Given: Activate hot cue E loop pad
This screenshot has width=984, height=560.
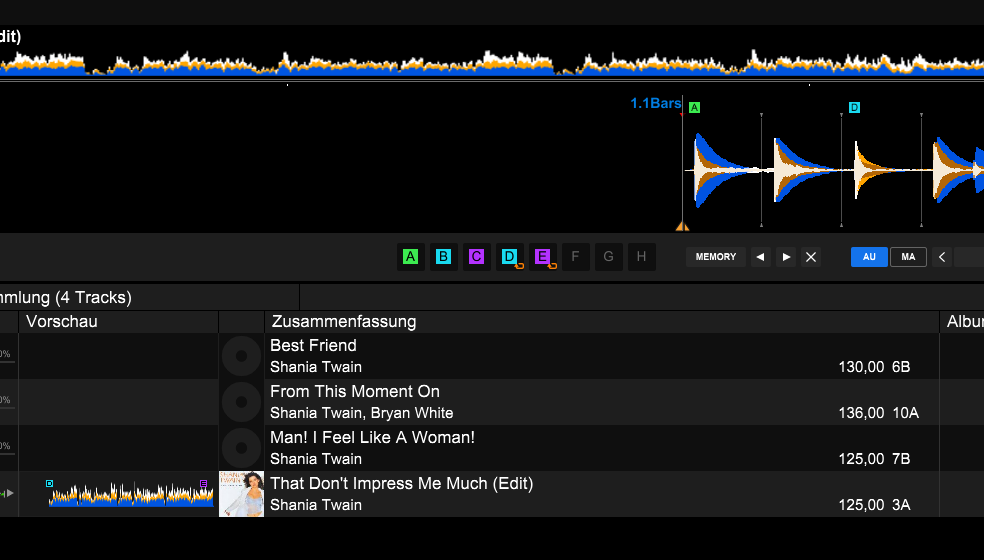Looking at the screenshot, I should tap(542, 257).
